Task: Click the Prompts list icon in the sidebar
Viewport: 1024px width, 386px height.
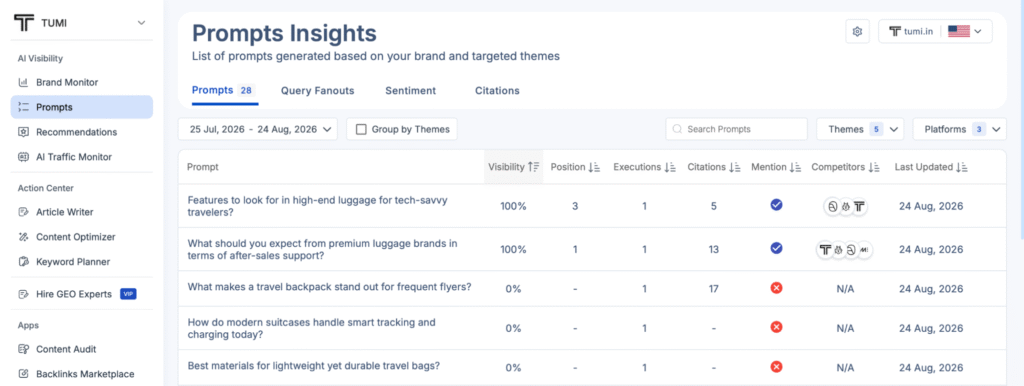Action: click(x=23, y=107)
